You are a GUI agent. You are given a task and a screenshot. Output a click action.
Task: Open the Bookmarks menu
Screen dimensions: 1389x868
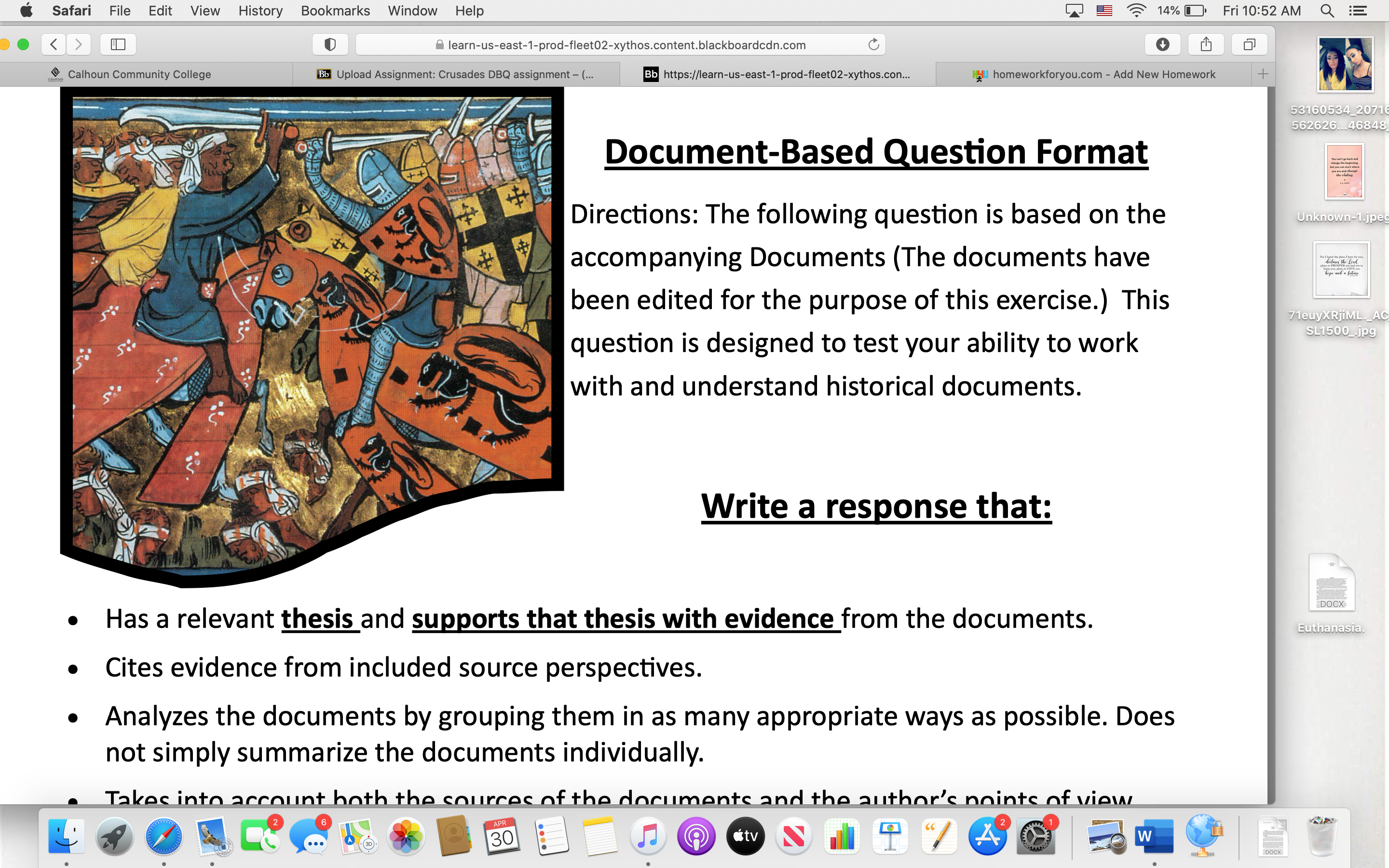pyautogui.click(x=335, y=10)
